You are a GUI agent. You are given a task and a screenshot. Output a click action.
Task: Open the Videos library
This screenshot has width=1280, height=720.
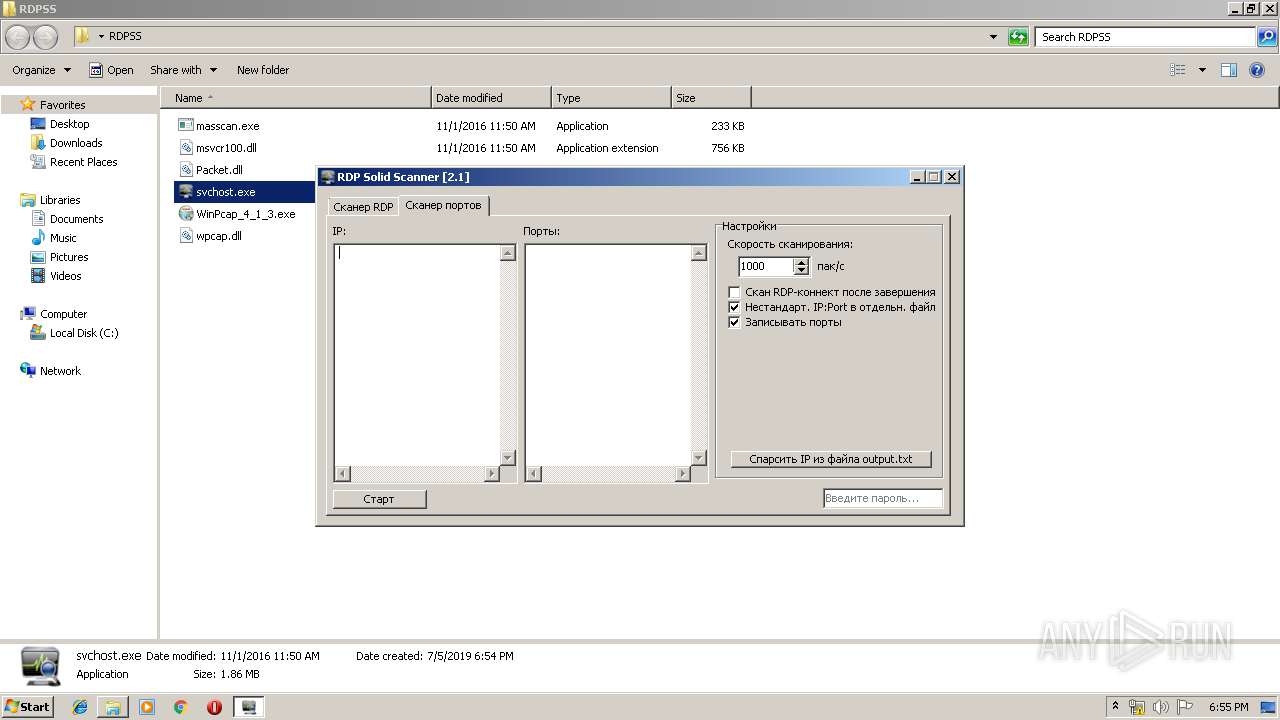pos(55,276)
